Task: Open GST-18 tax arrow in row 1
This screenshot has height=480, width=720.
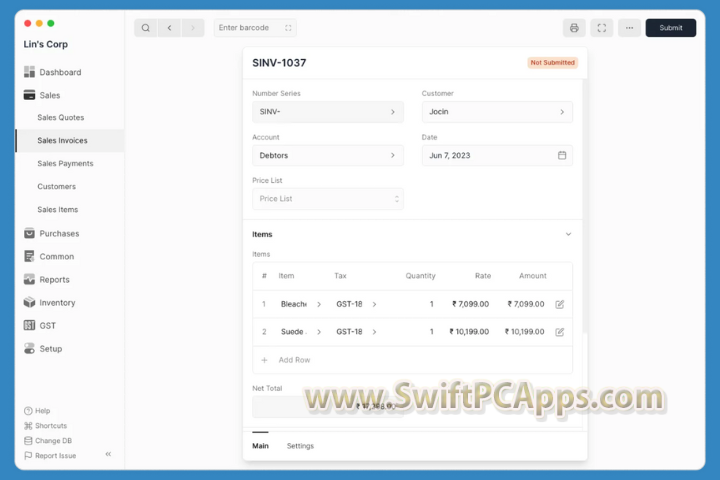Action: [374, 304]
